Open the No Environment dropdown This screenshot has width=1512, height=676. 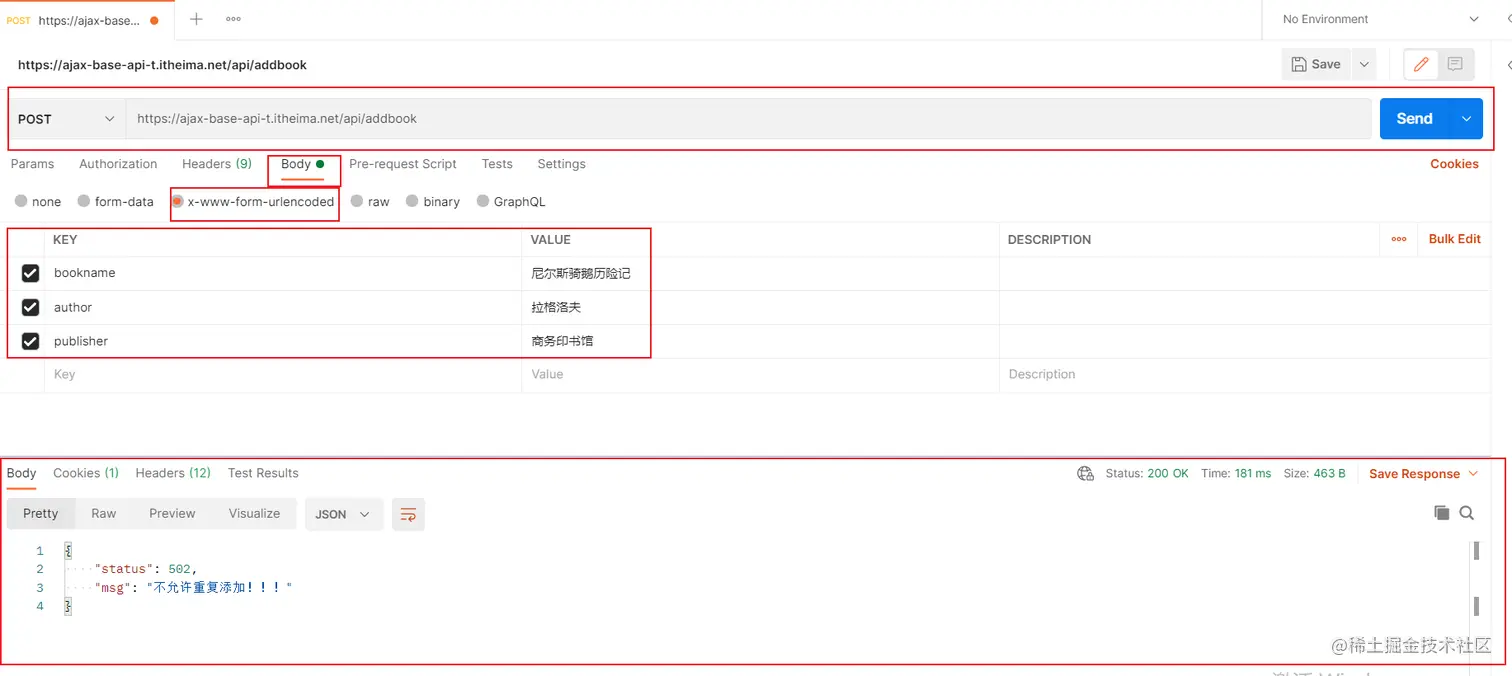click(x=1381, y=19)
